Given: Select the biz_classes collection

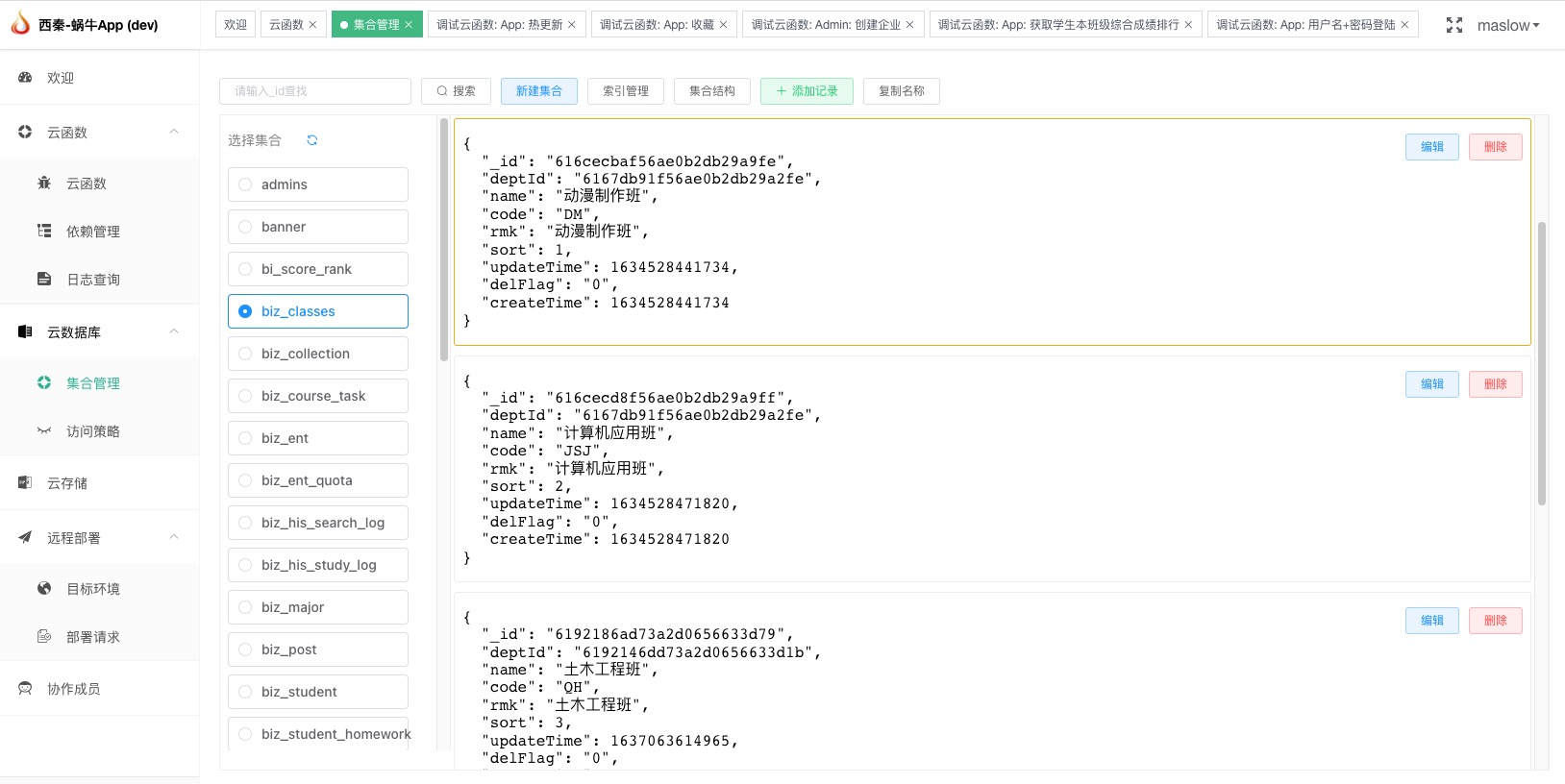Looking at the screenshot, I should (x=318, y=311).
